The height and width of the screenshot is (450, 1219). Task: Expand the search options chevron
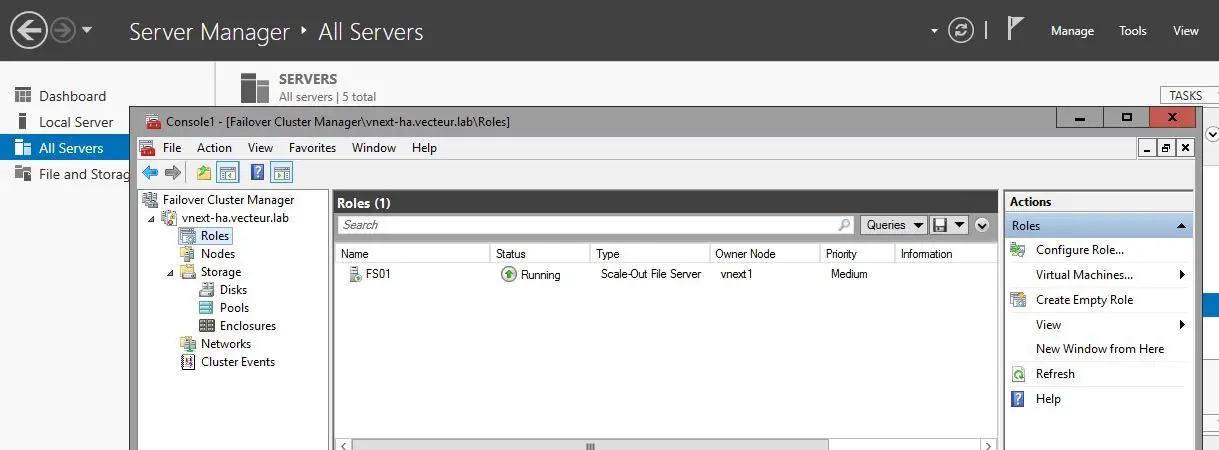click(x=982, y=225)
